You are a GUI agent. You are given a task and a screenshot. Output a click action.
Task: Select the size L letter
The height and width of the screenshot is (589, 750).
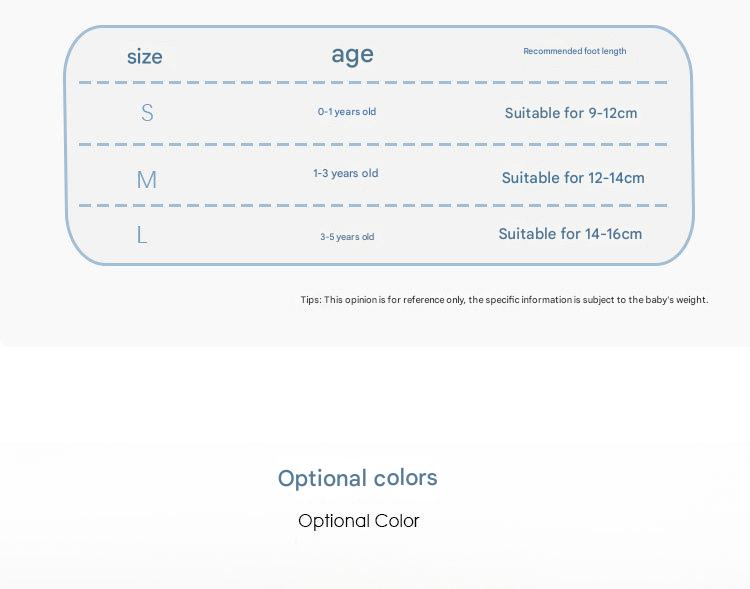[142, 235]
